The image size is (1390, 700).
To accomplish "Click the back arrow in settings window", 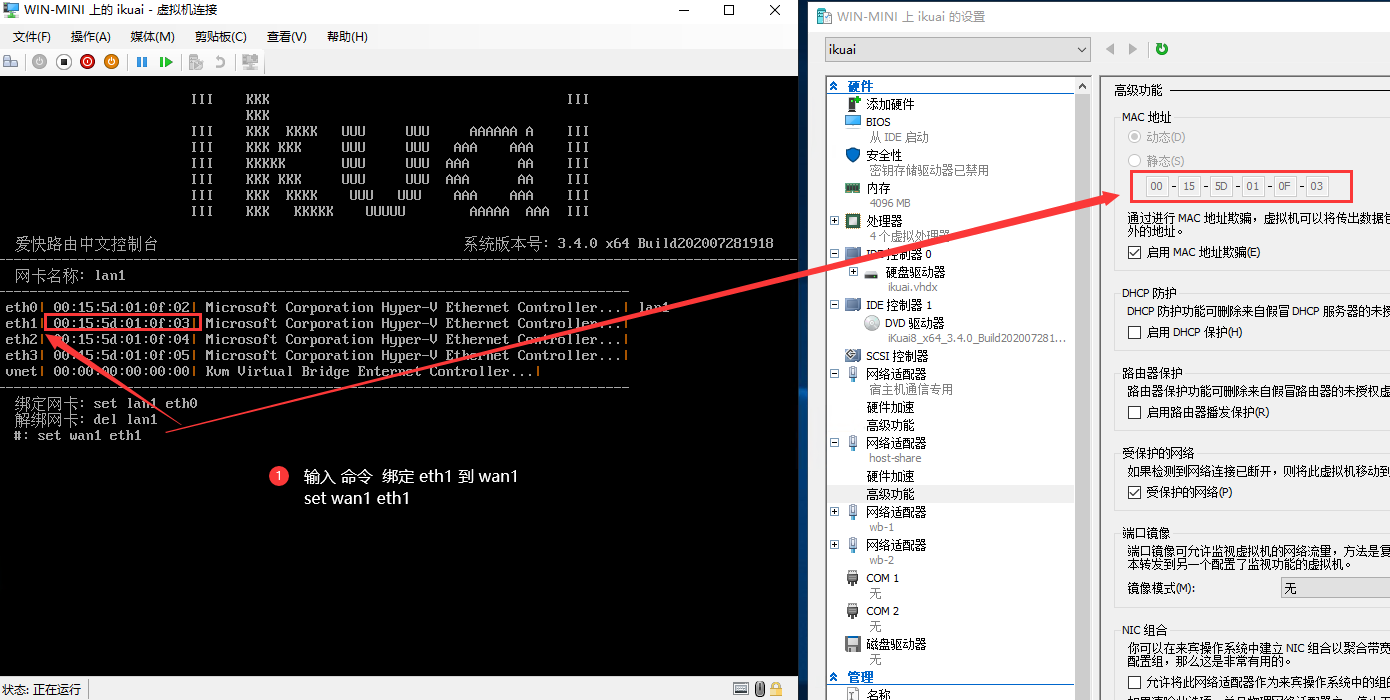I will coord(1110,49).
